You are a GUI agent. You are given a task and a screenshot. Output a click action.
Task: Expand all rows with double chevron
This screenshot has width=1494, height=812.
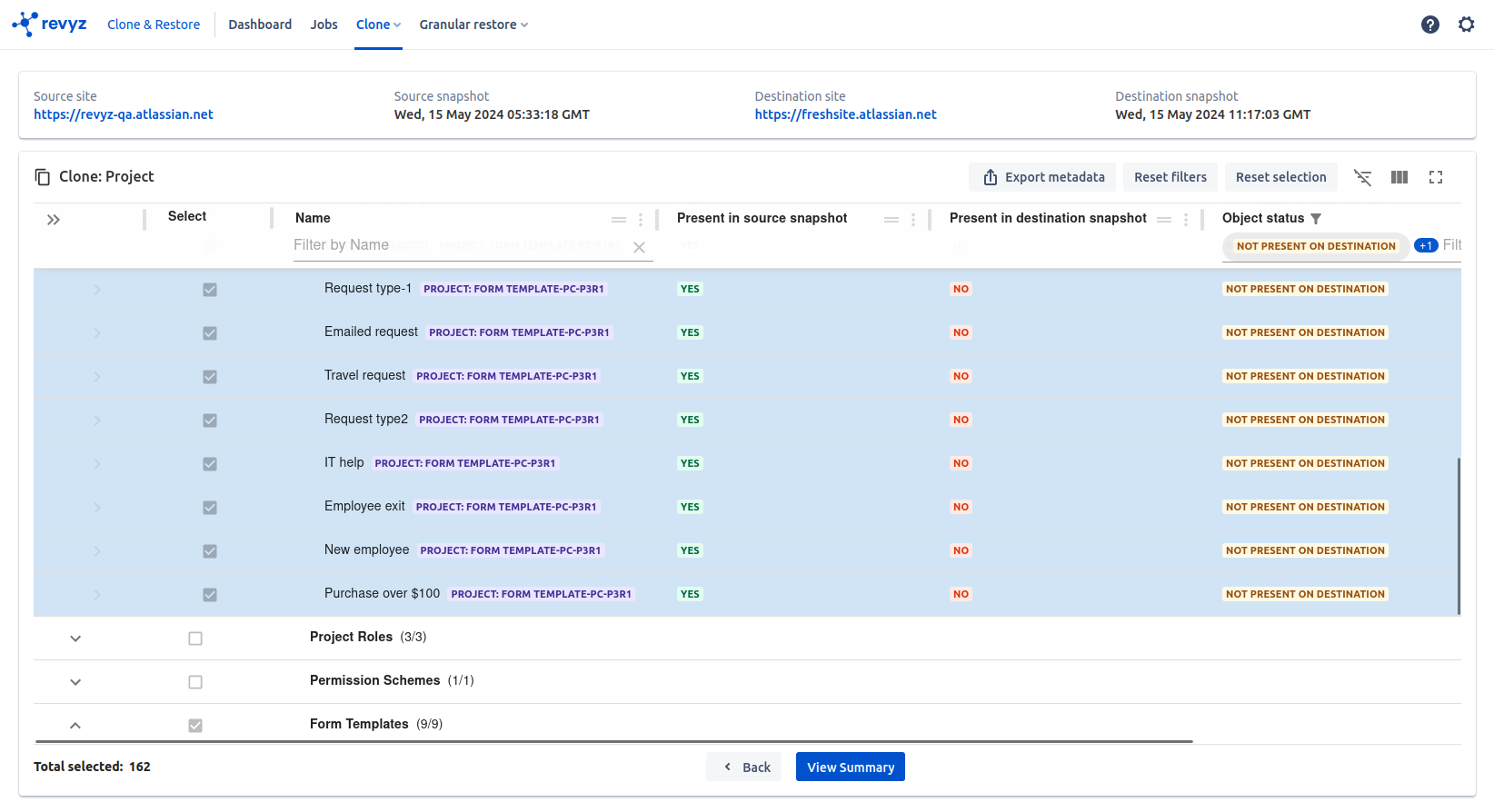pyautogui.click(x=54, y=220)
